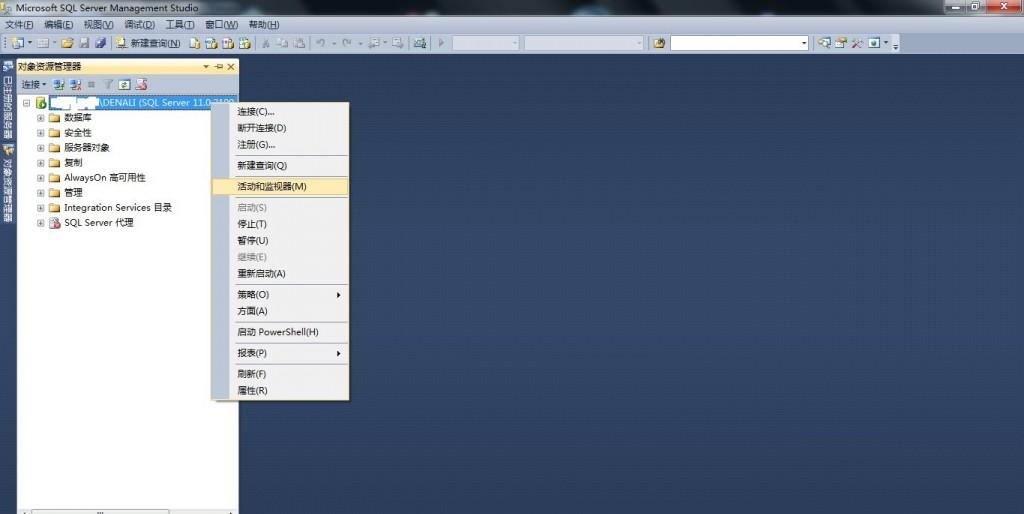Open Object Explorer window position dropdown arrow
1024x514 pixels.
206,67
